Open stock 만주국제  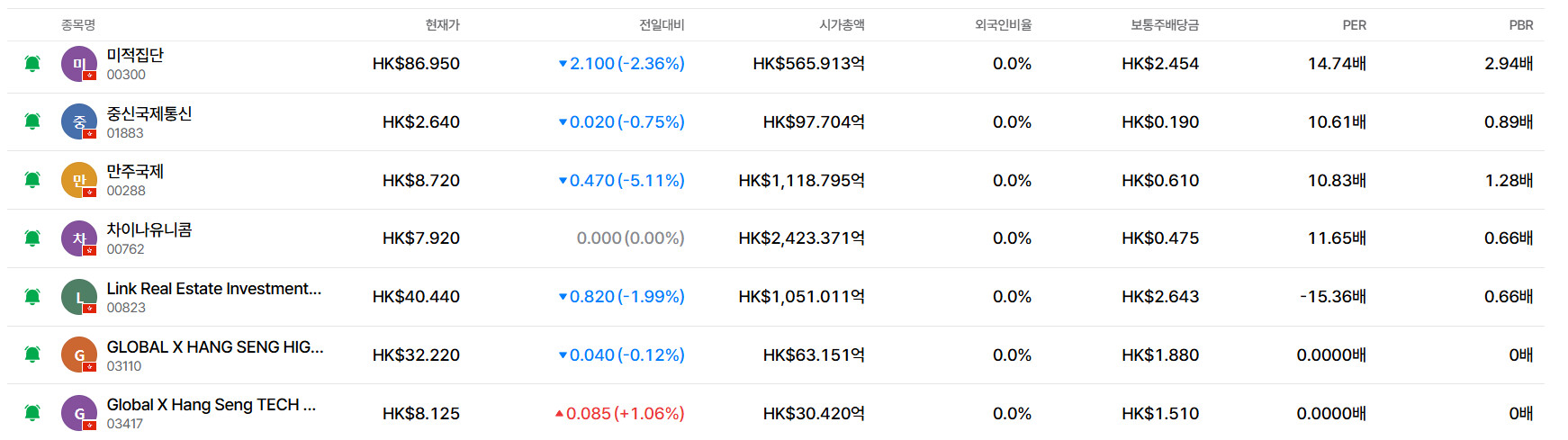point(135,171)
